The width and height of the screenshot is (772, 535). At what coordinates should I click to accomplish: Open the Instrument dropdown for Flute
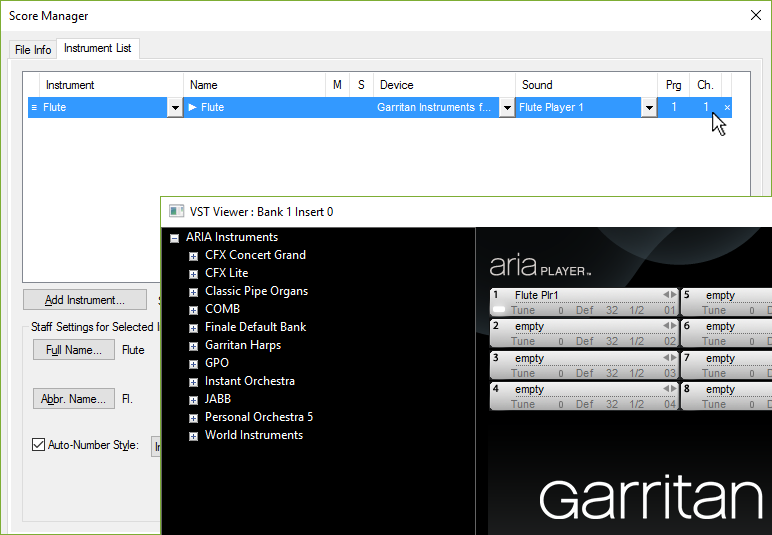(175, 108)
